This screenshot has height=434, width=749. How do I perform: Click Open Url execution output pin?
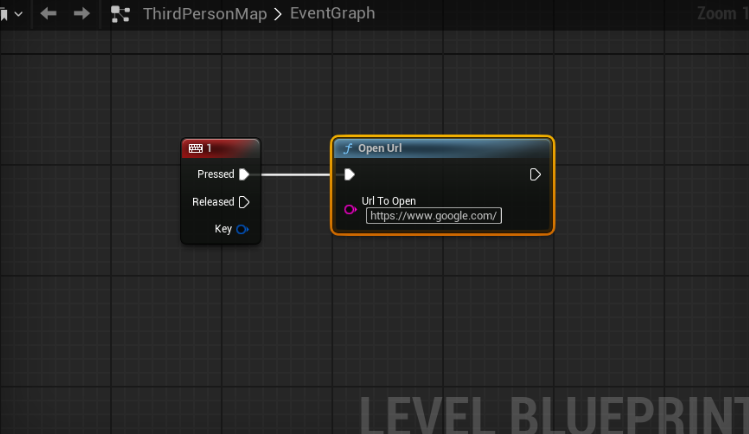535,175
